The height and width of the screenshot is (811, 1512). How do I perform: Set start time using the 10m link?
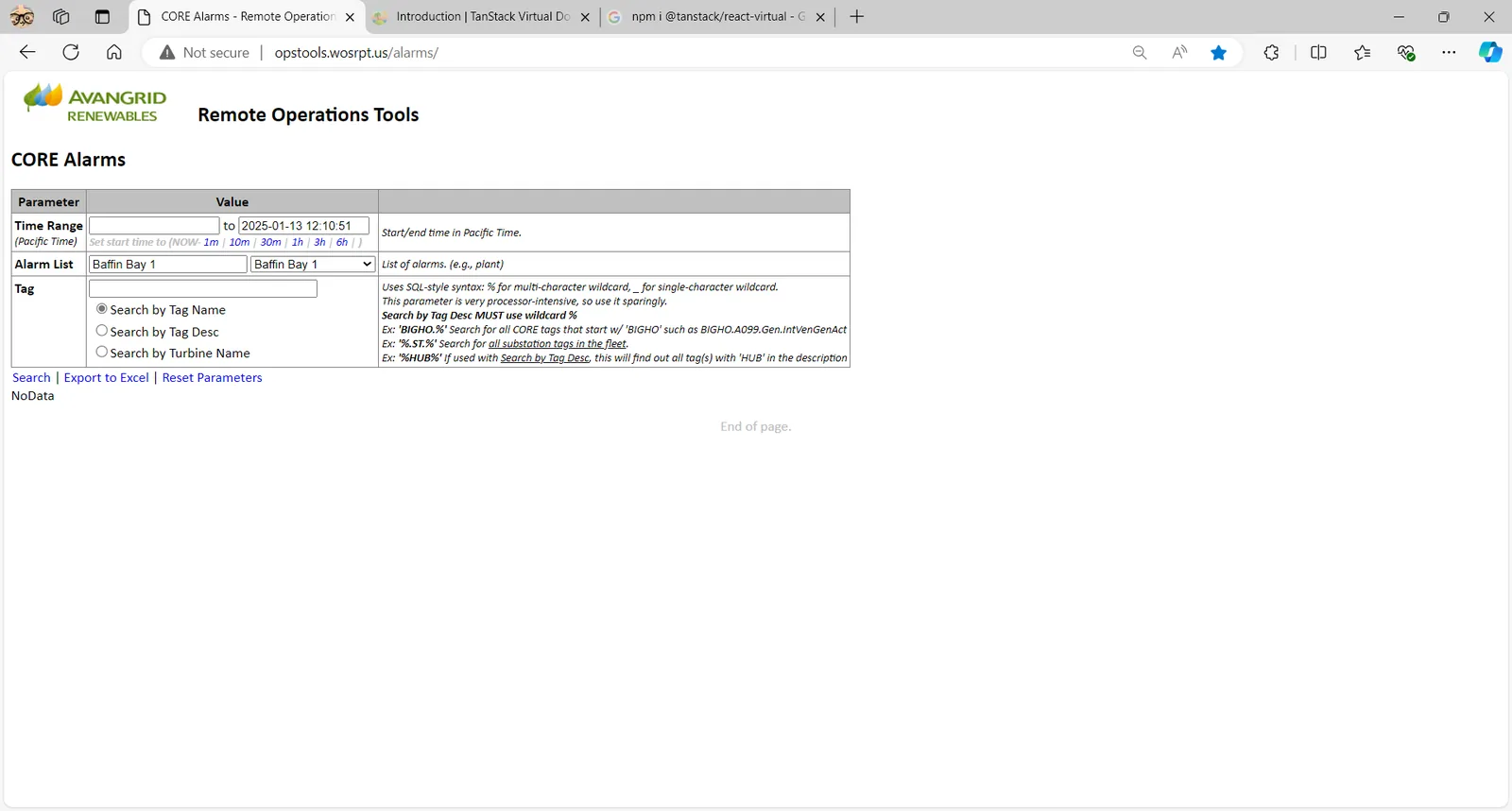pyautogui.click(x=239, y=243)
